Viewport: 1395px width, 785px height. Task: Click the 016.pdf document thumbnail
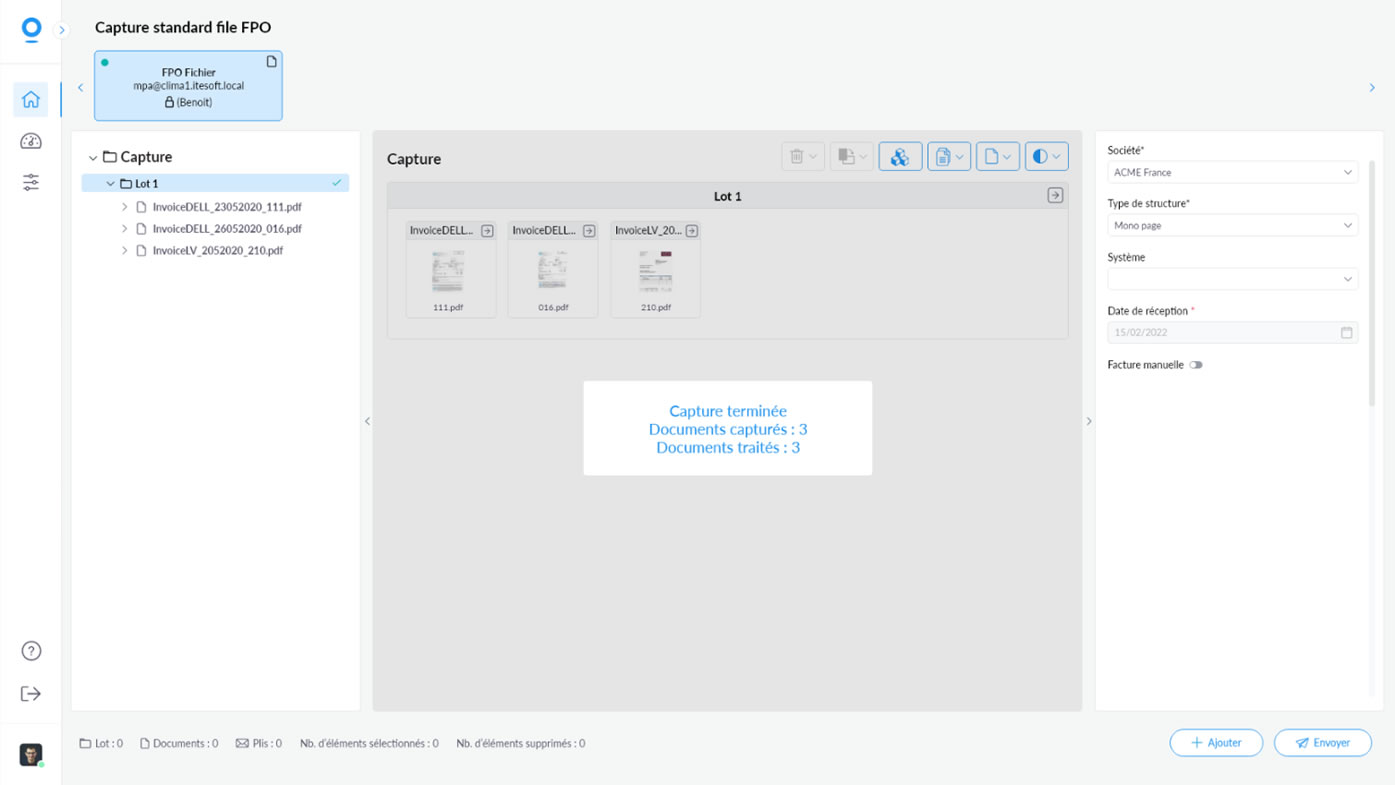(553, 272)
